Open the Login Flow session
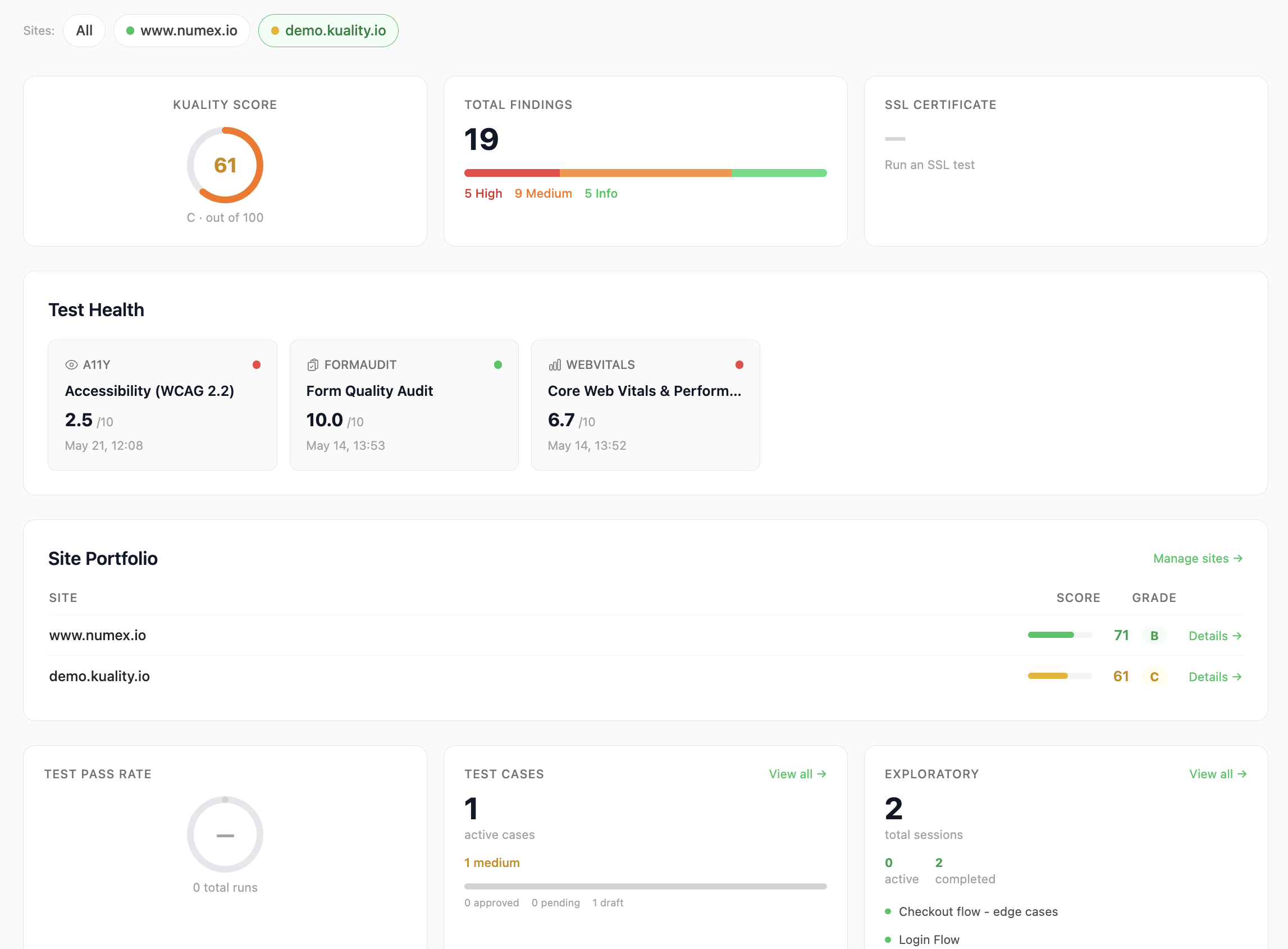 929,940
